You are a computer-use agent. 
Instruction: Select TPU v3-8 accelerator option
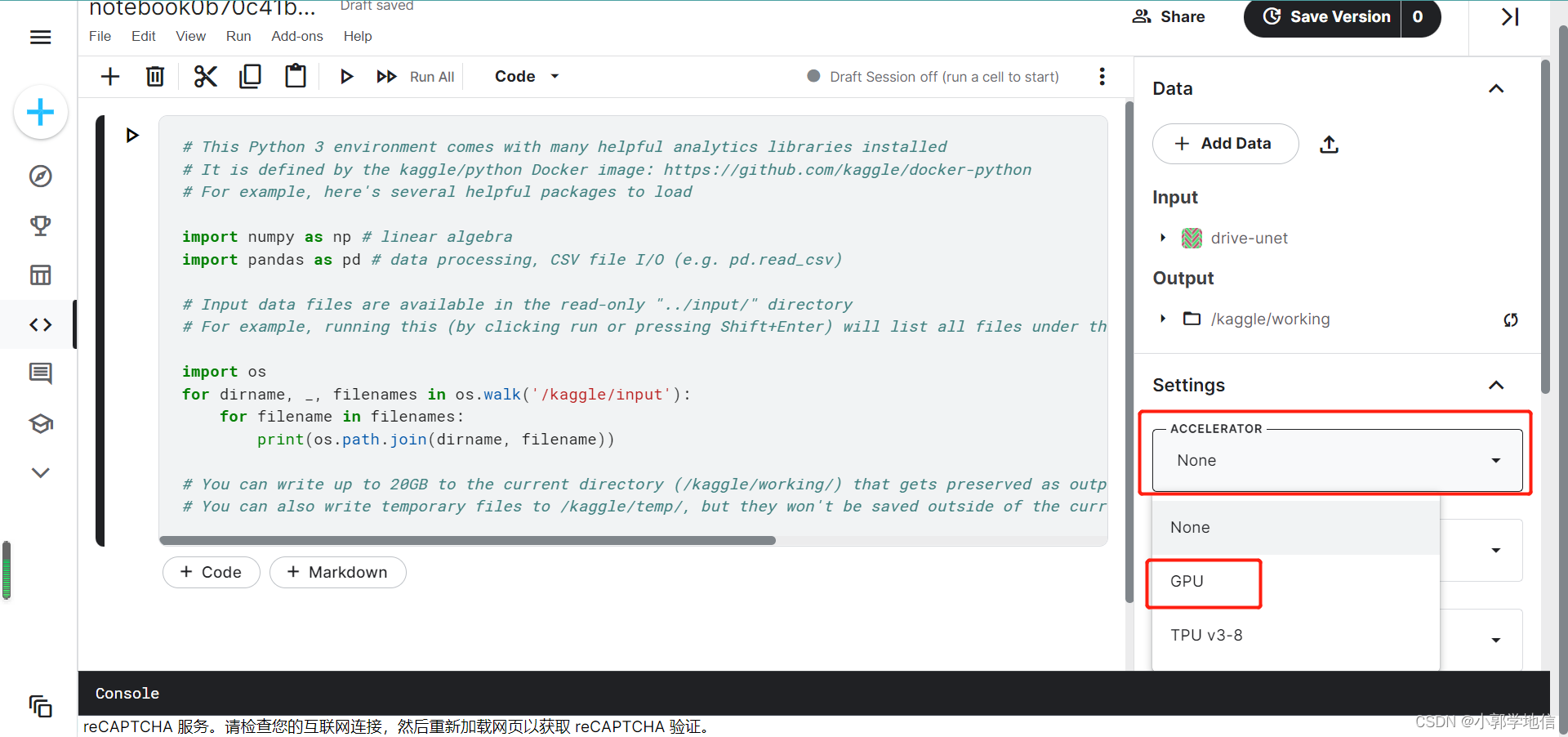click(x=1296, y=635)
